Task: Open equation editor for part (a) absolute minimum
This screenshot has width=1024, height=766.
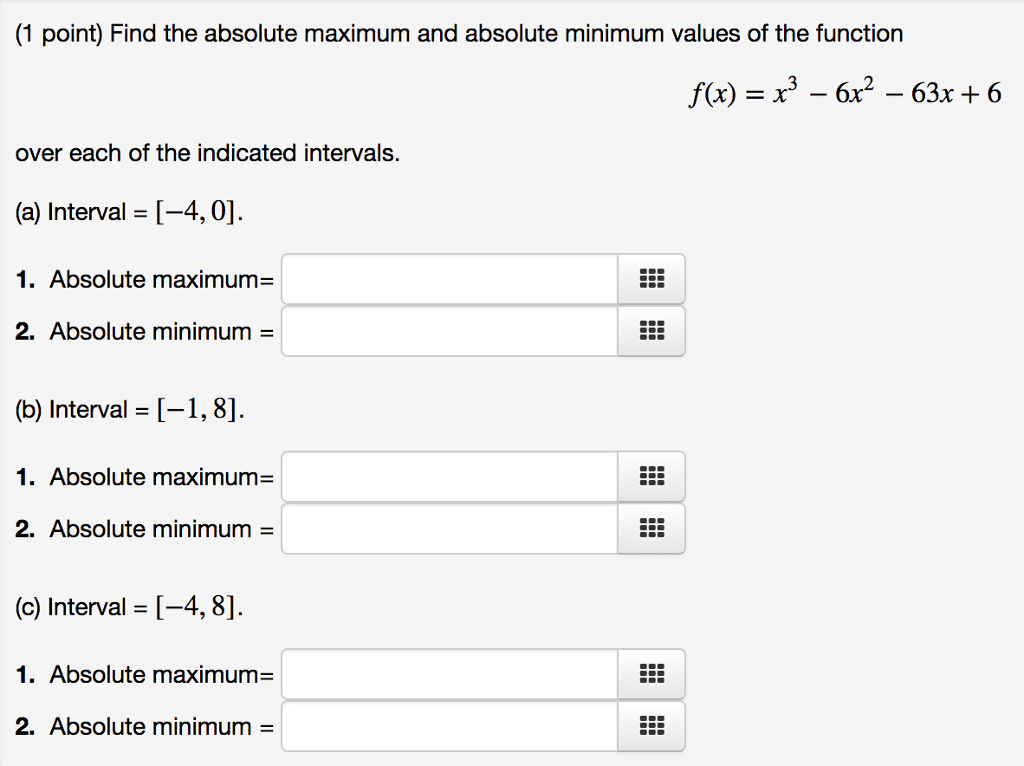Action: point(651,331)
